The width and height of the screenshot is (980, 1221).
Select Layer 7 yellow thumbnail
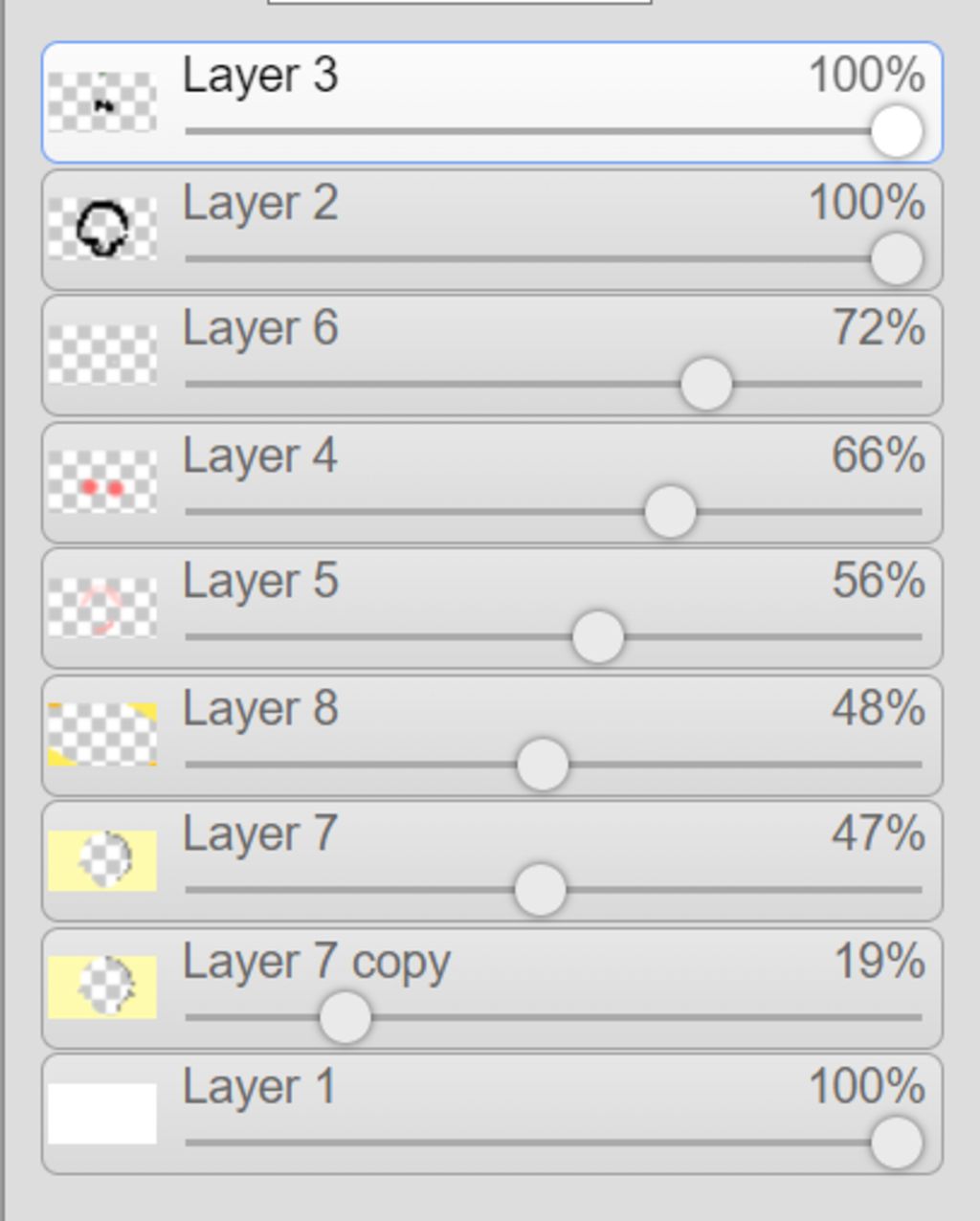(x=102, y=860)
